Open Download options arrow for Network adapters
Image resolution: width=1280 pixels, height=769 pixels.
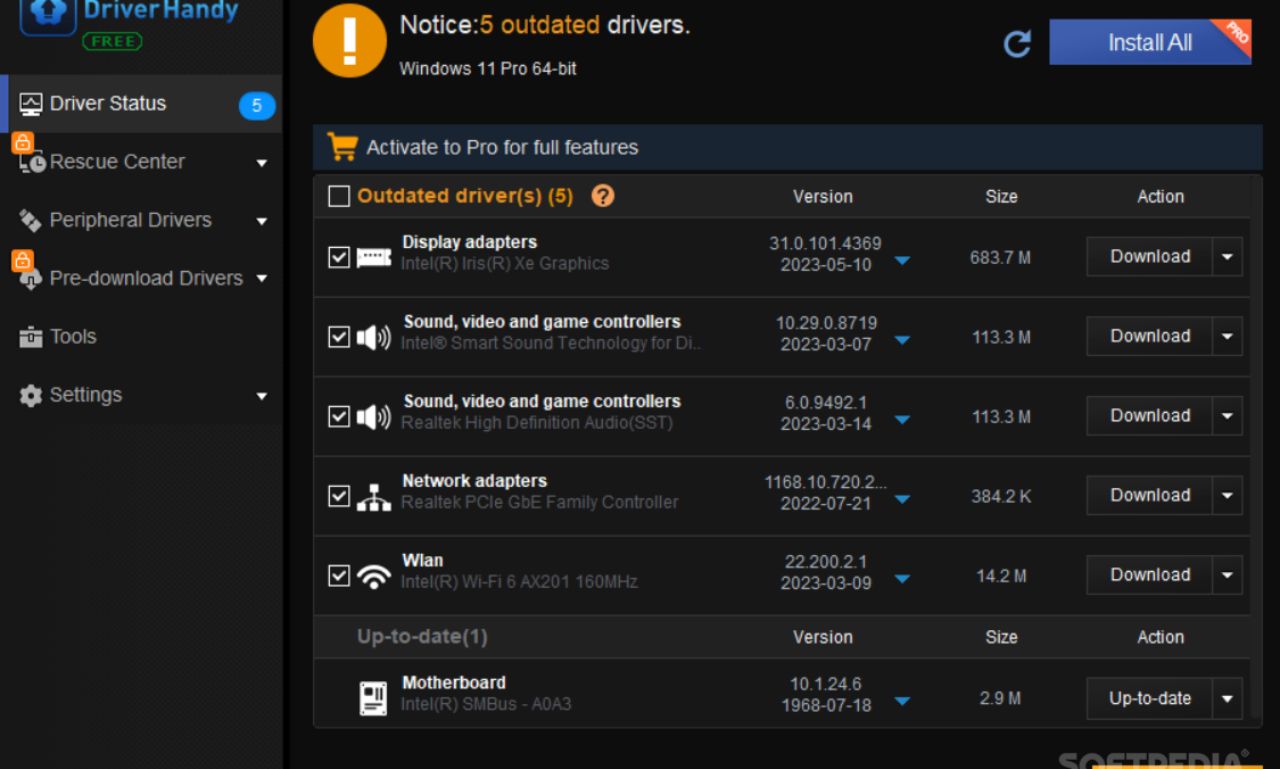click(1228, 496)
